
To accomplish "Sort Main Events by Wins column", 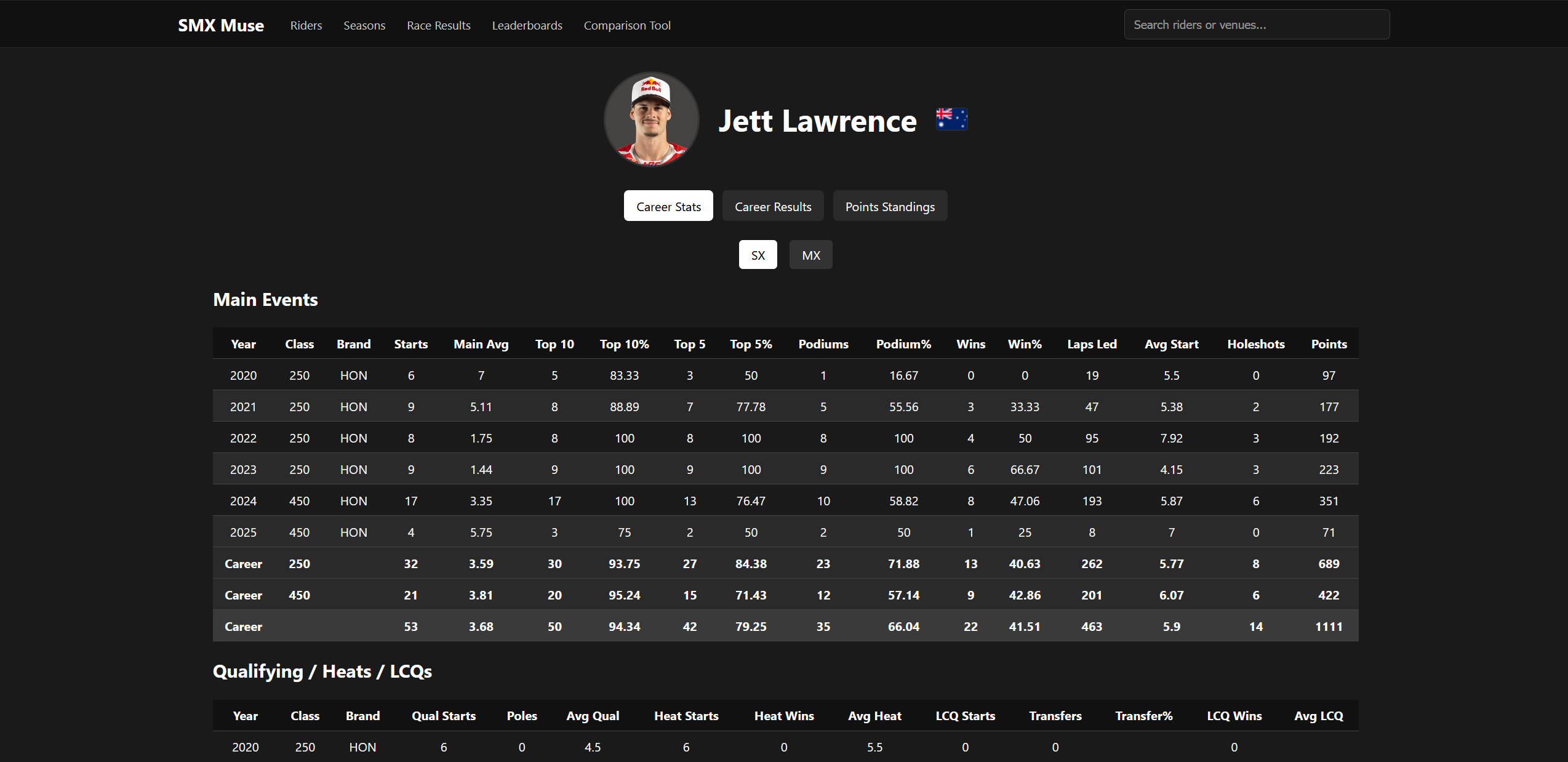I will click(970, 343).
